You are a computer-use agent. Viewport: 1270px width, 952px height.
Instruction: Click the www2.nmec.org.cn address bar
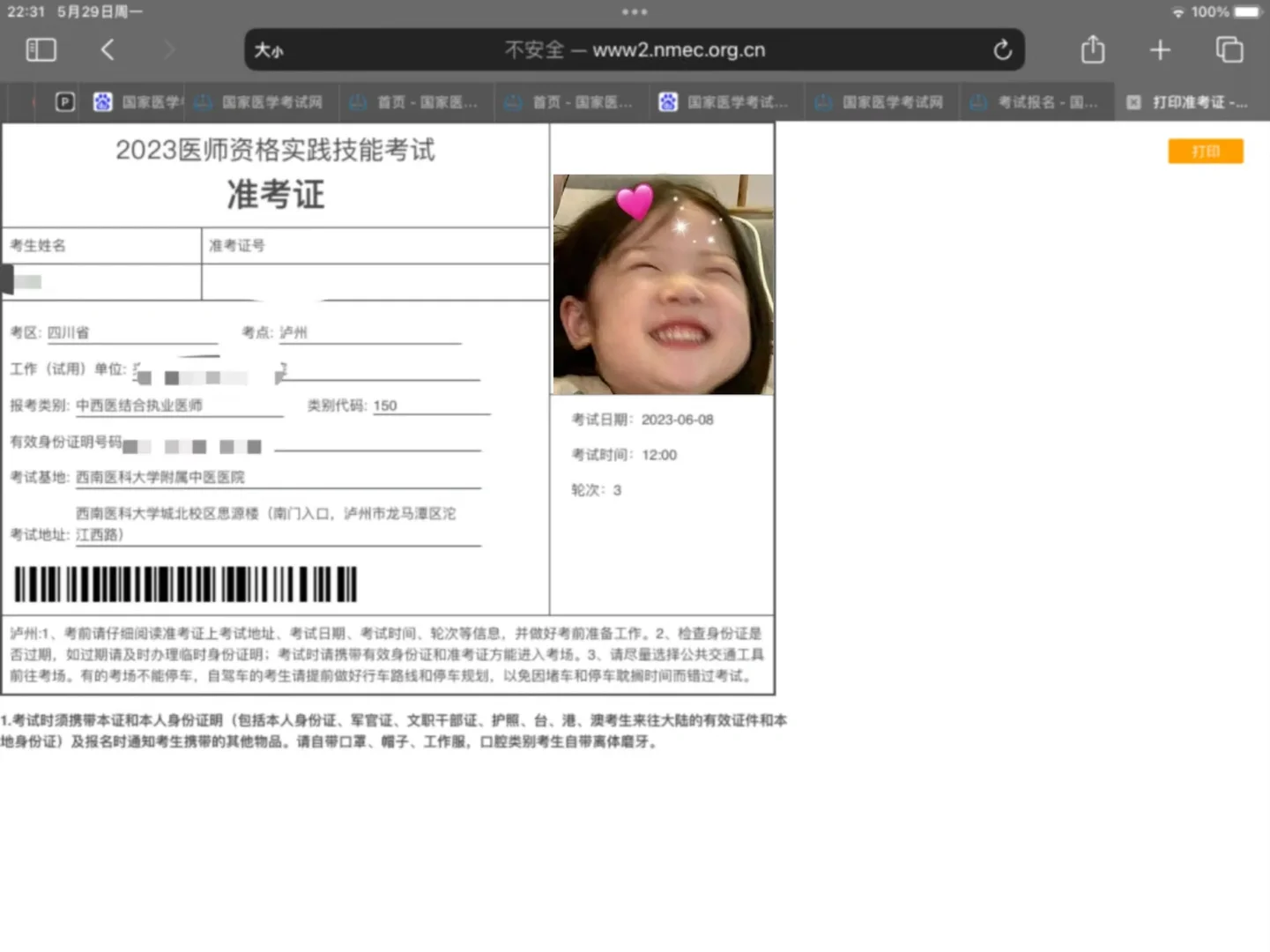tap(634, 50)
